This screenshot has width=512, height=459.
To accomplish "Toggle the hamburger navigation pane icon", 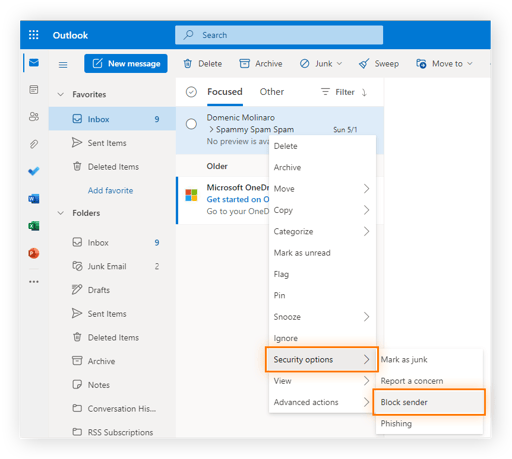I will point(63,64).
